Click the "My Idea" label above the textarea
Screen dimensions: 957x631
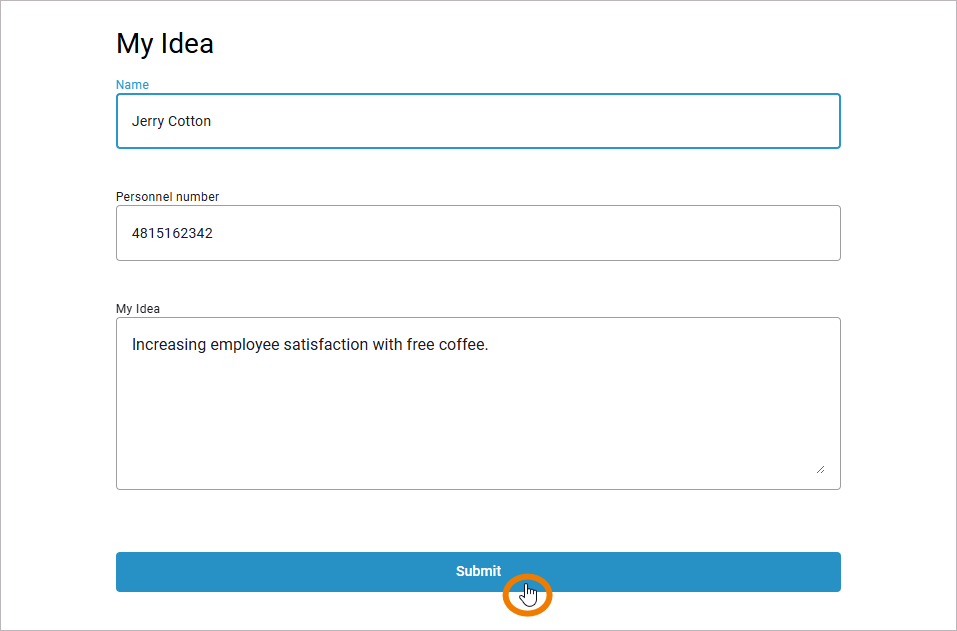coord(138,309)
